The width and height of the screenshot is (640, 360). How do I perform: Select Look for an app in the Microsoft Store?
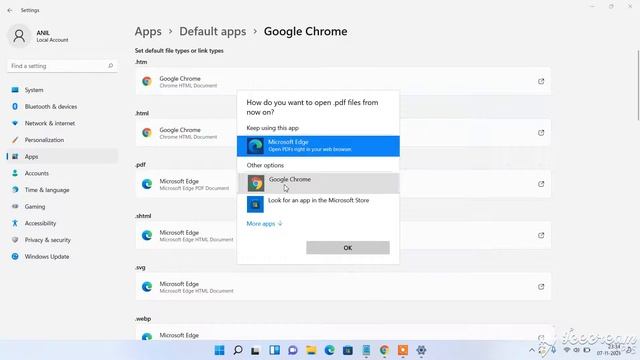pos(318,204)
